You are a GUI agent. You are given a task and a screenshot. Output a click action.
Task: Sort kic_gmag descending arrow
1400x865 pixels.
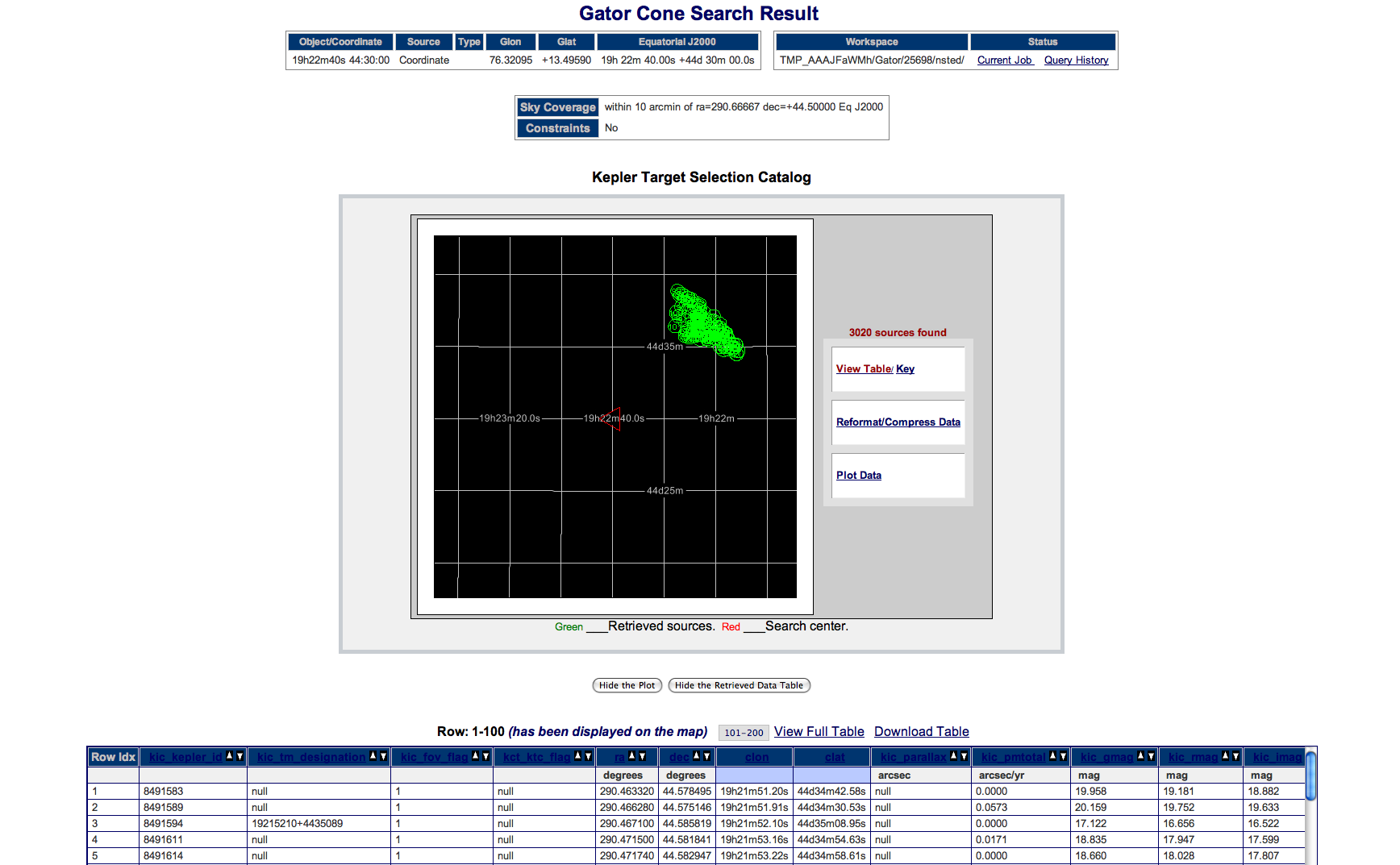1151,756
